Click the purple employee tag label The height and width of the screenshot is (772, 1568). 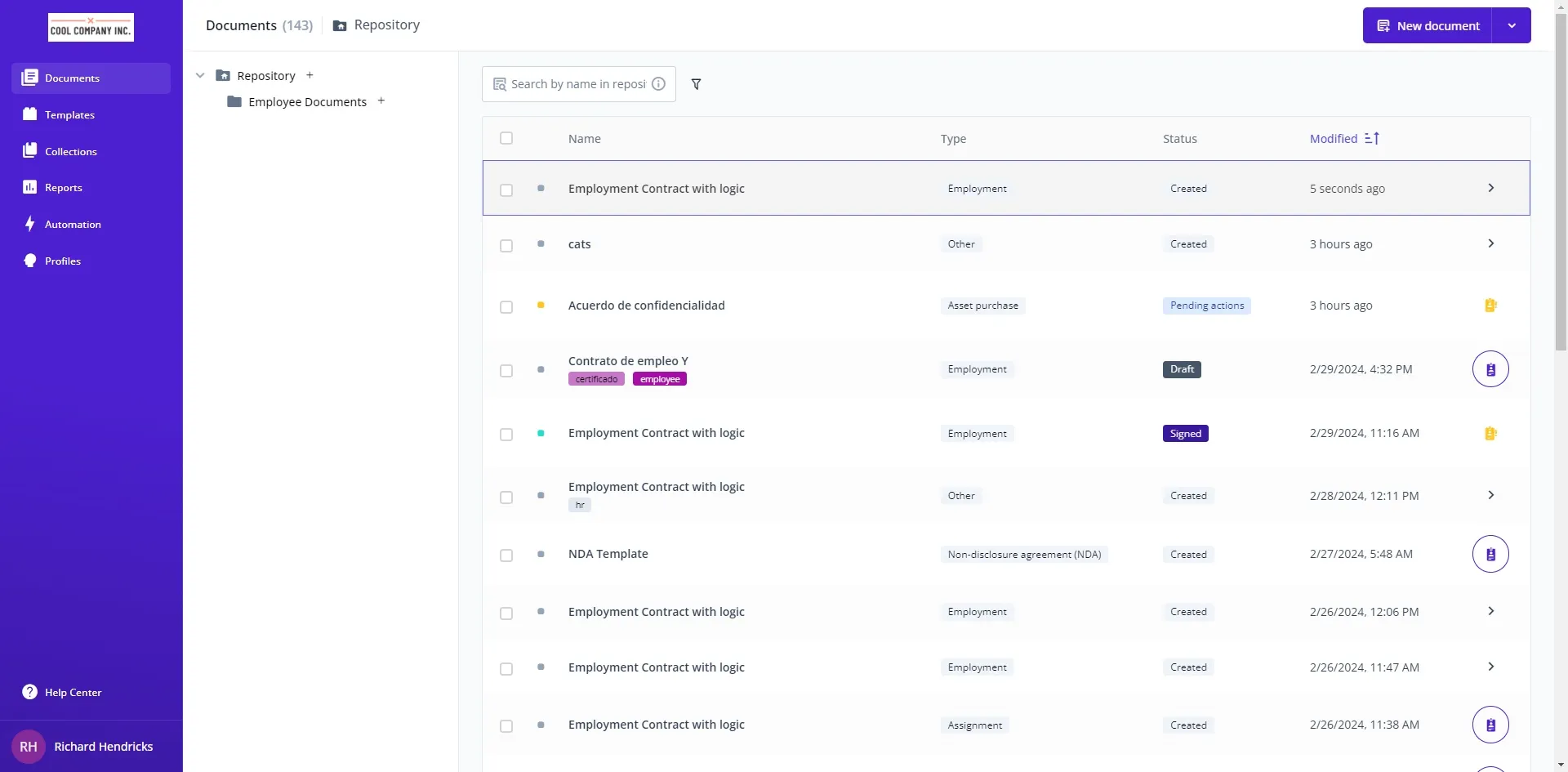click(659, 379)
